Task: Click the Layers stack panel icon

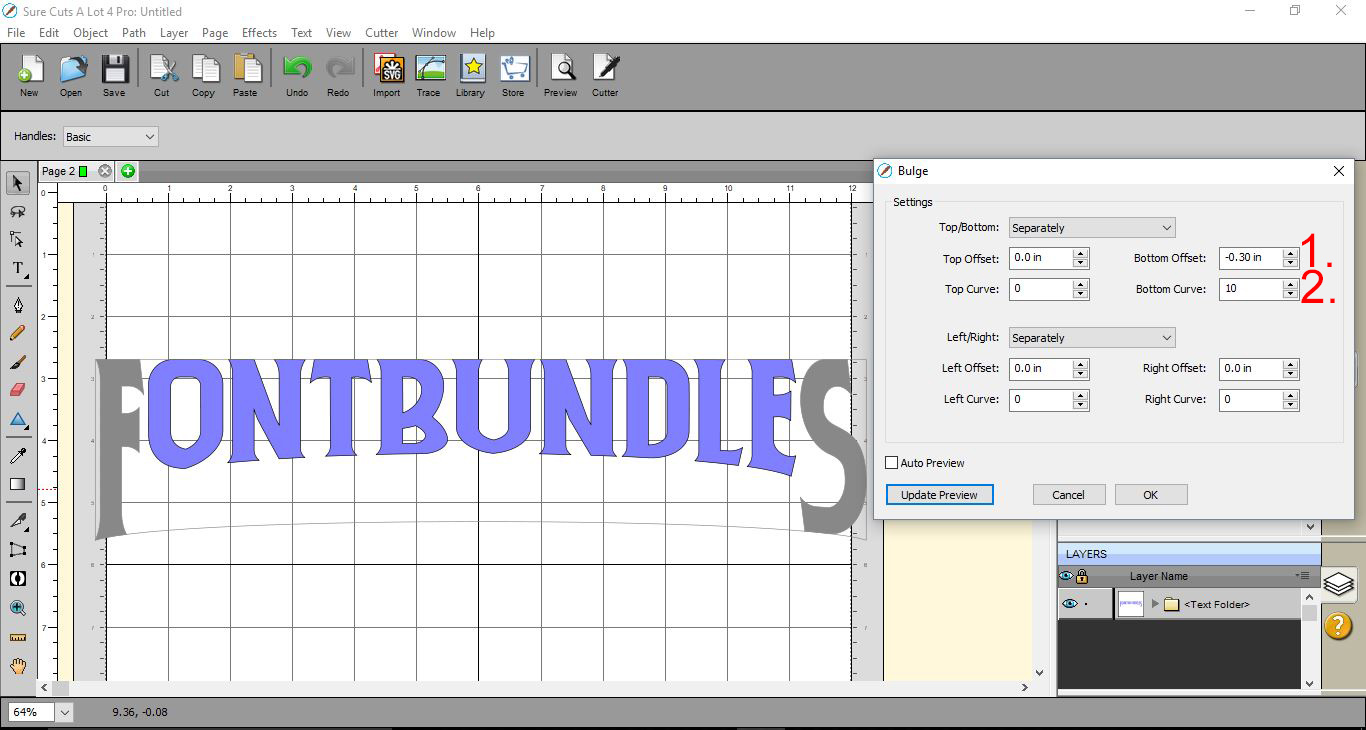Action: 1338,584
